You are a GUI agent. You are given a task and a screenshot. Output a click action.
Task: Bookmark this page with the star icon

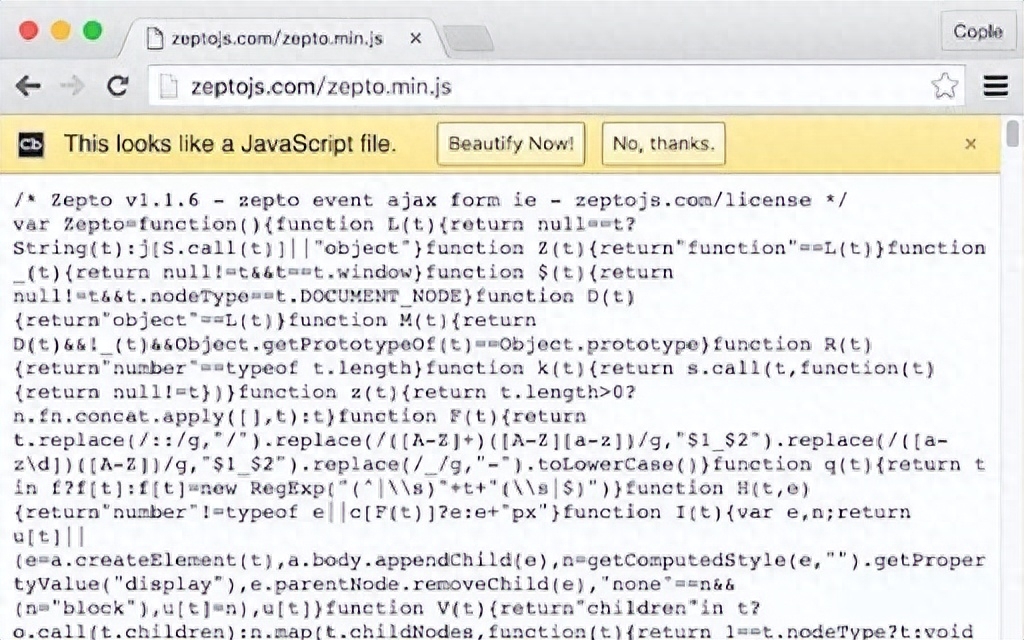pyautogui.click(x=944, y=86)
